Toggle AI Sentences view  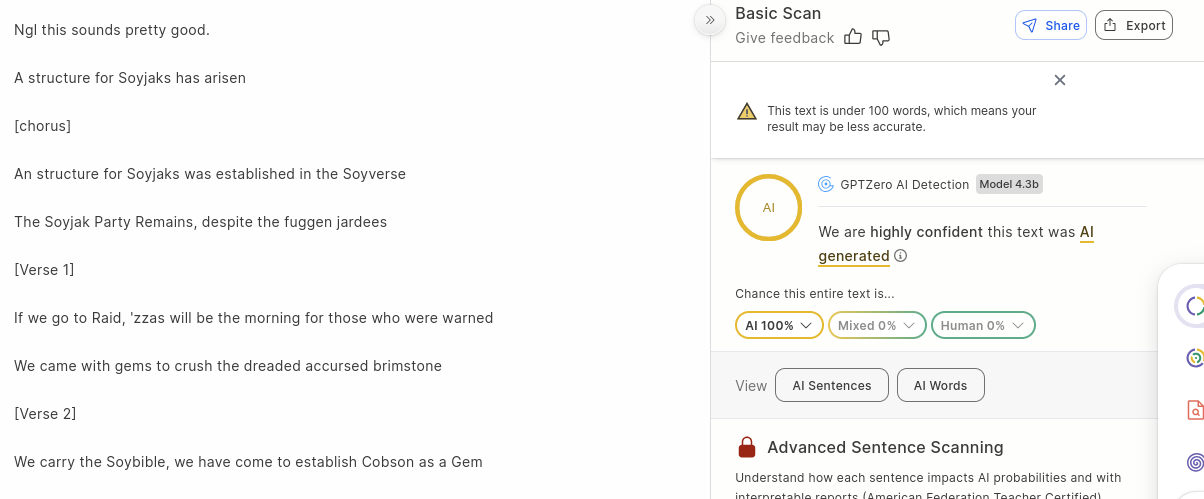point(832,385)
